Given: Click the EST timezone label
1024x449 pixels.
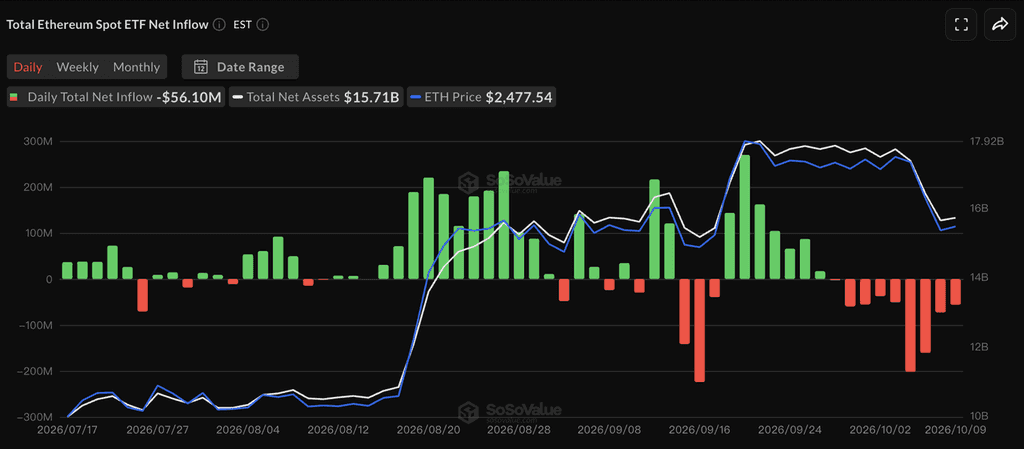Looking at the screenshot, I should (242, 25).
